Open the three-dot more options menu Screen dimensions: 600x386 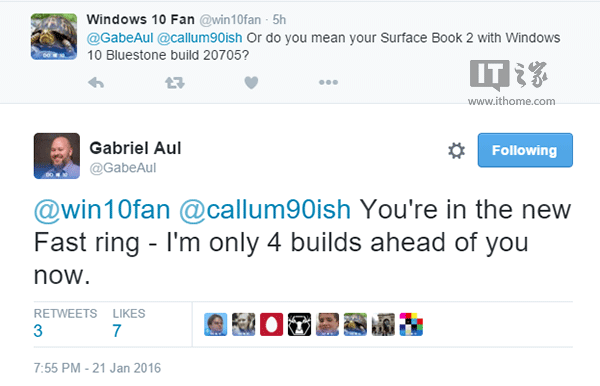328,82
